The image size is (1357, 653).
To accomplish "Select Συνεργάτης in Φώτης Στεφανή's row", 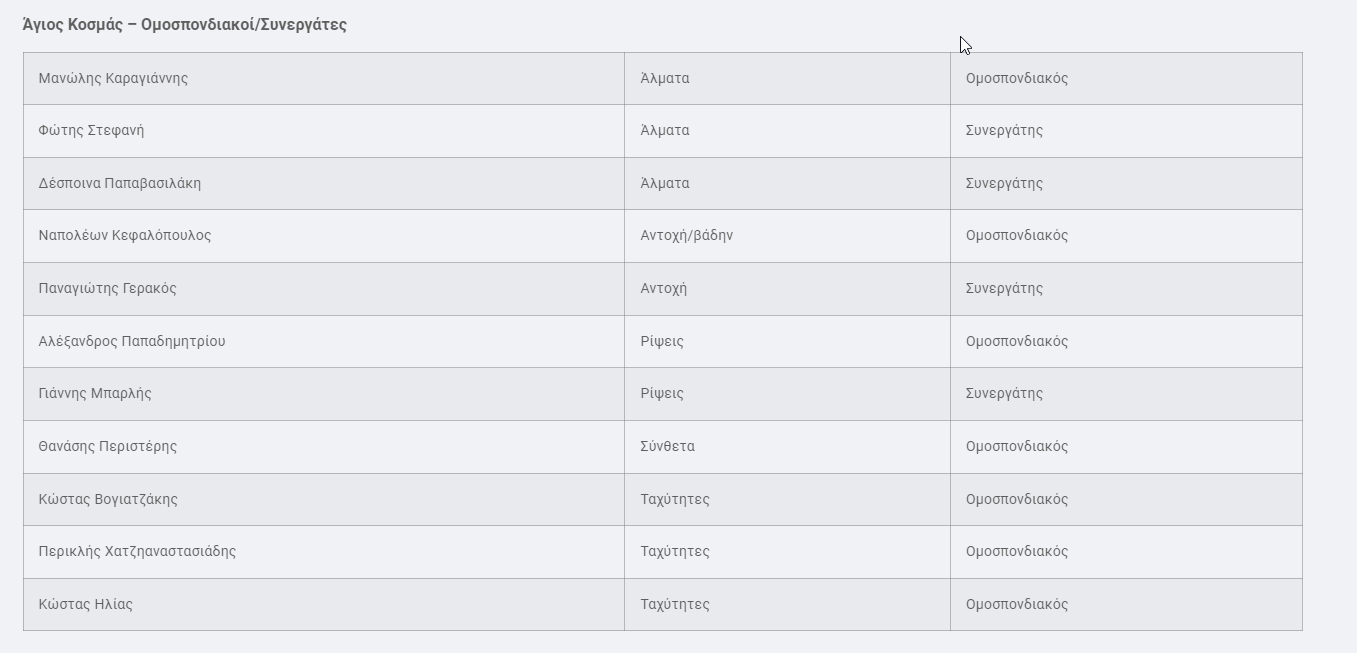I will (1004, 130).
